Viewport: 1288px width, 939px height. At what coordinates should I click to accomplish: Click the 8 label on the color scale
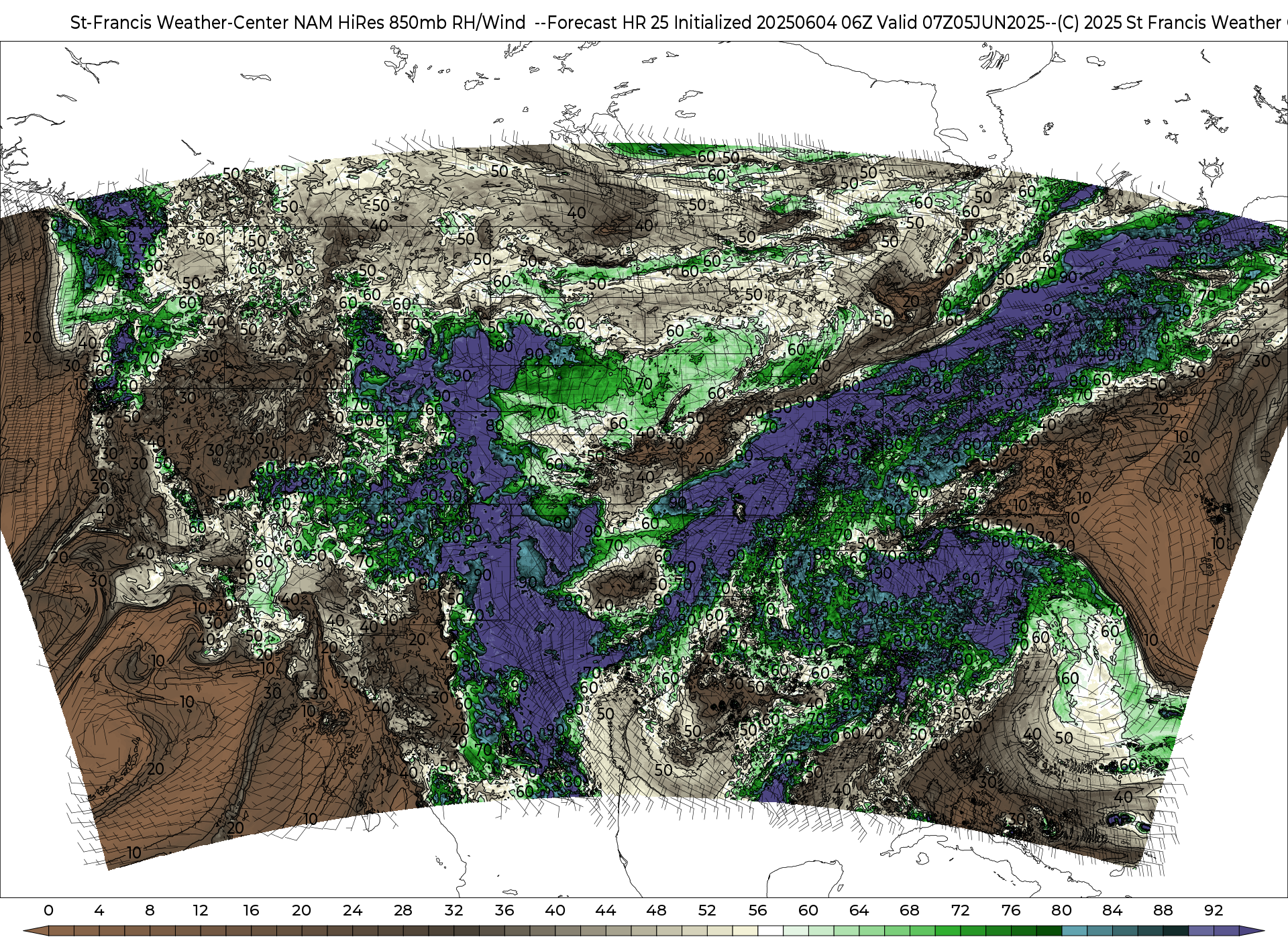[150, 910]
